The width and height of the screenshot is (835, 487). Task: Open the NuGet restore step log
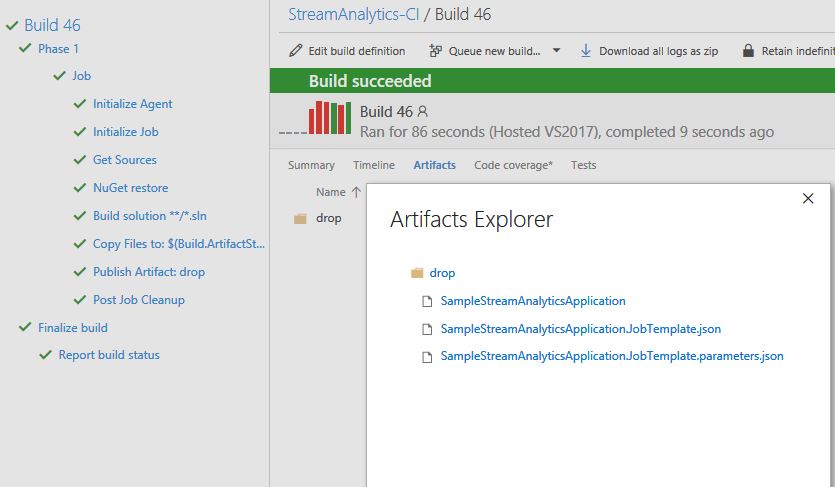coord(130,188)
